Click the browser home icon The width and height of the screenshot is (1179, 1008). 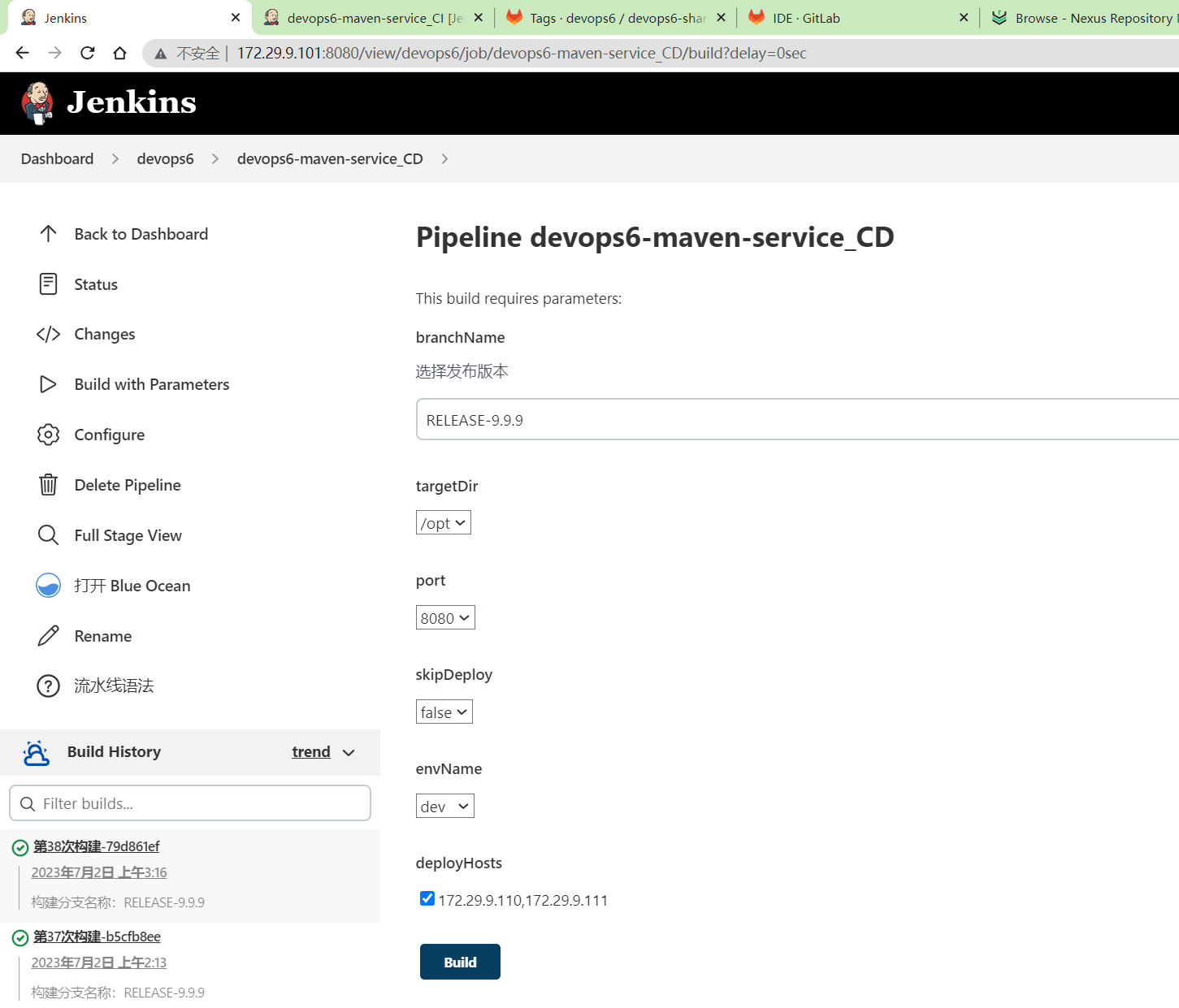120,53
